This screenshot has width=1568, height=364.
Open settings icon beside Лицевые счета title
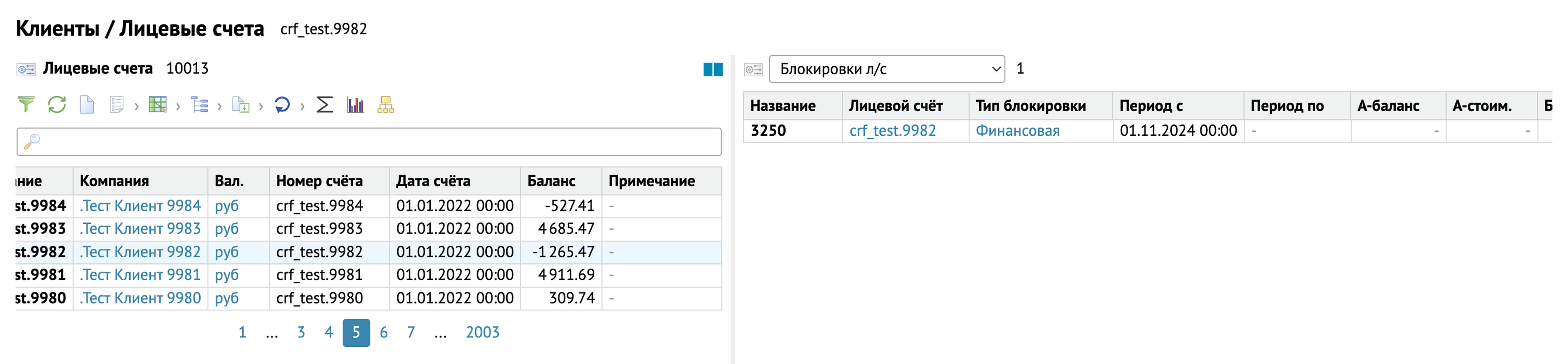(x=26, y=69)
